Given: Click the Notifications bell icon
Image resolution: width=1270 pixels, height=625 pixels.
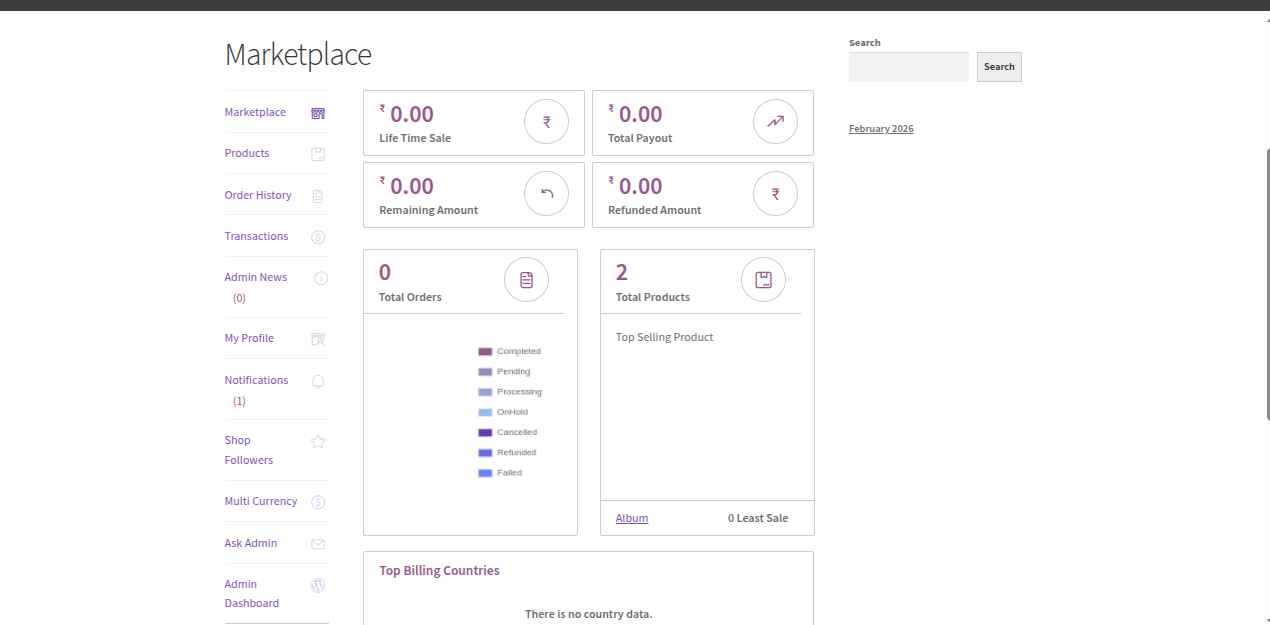Looking at the screenshot, I should (x=318, y=381).
